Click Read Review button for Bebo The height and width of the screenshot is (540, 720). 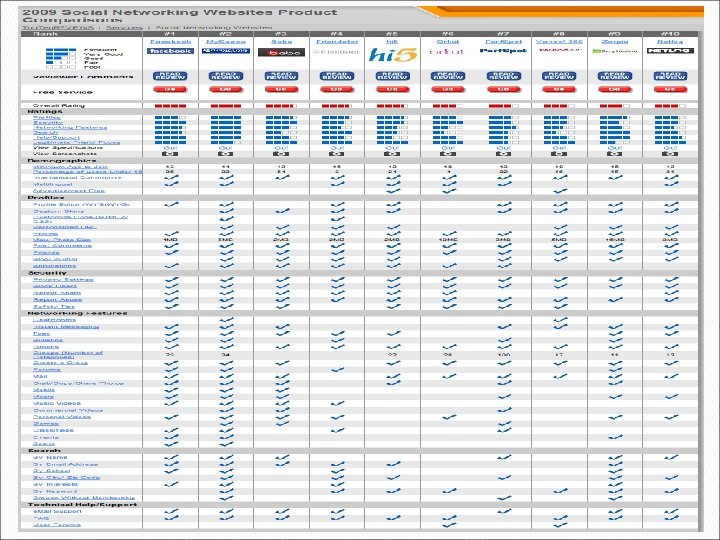coord(281,76)
